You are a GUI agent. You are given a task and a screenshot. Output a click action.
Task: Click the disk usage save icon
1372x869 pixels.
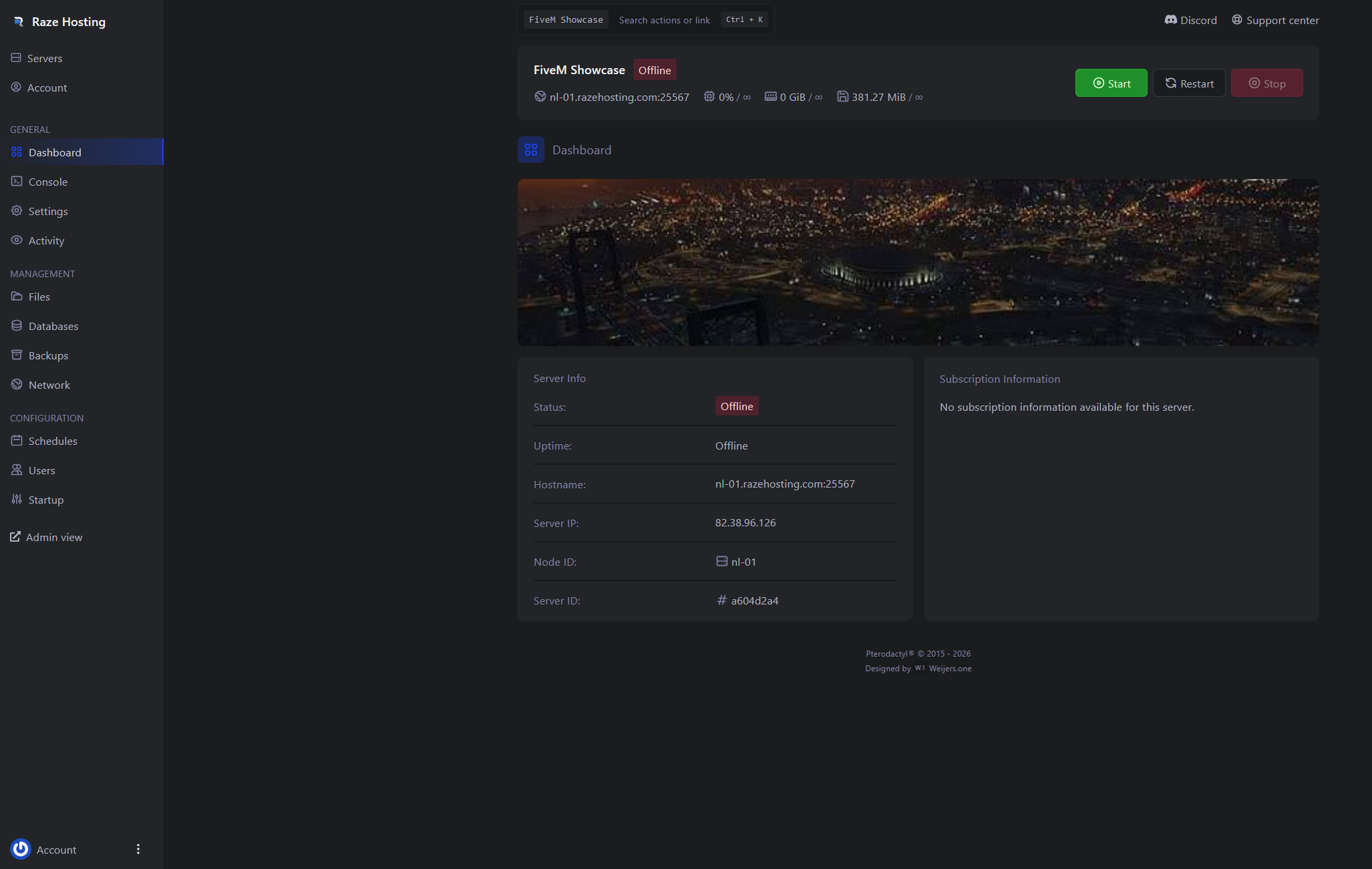(843, 97)
